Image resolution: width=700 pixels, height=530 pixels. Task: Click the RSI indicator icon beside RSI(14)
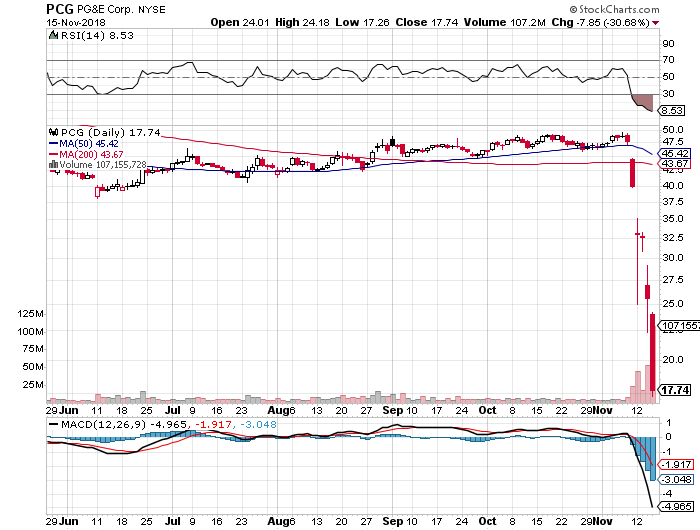coord(53,35)
